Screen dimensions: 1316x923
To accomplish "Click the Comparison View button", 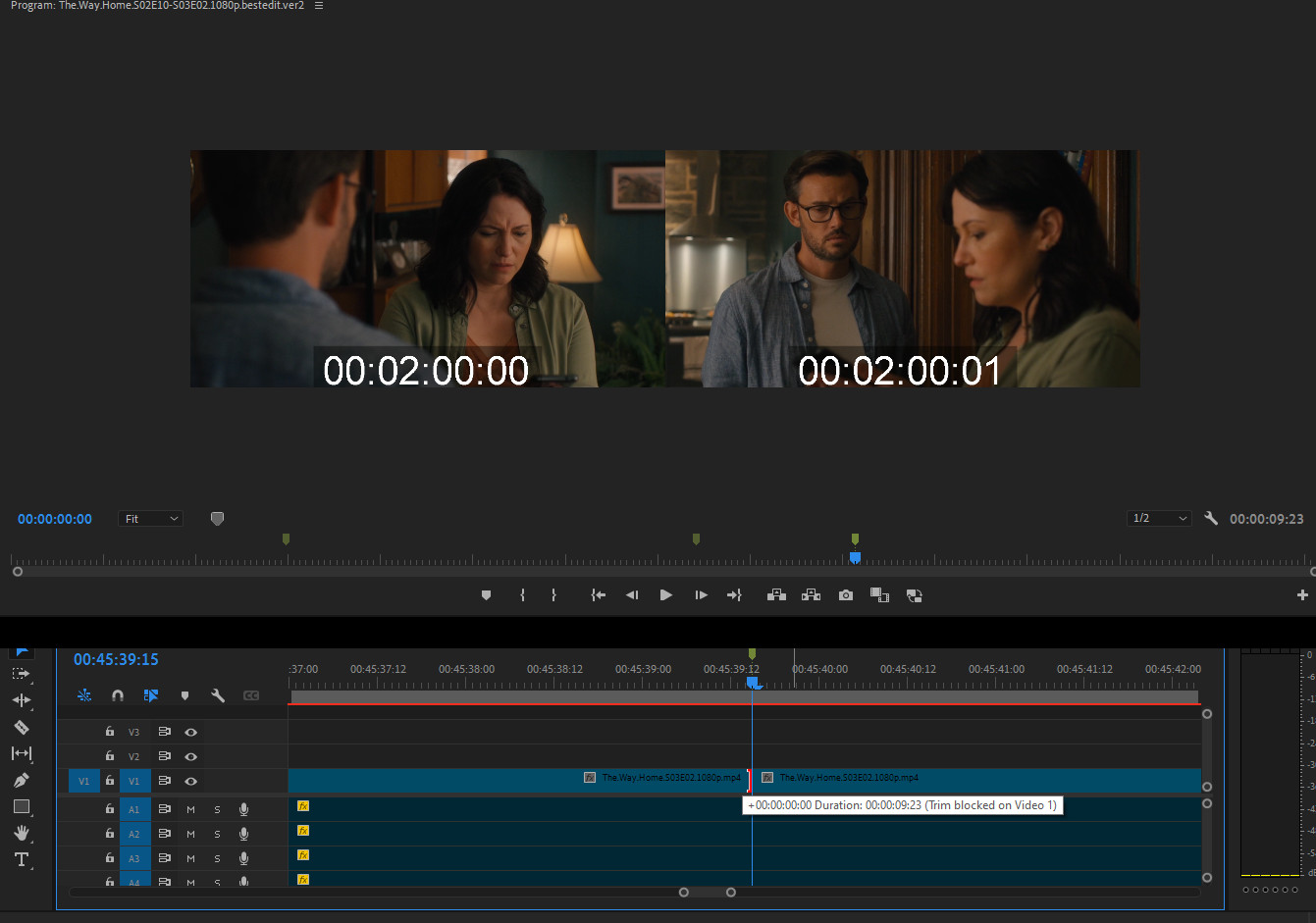I will tap(879, 595).
